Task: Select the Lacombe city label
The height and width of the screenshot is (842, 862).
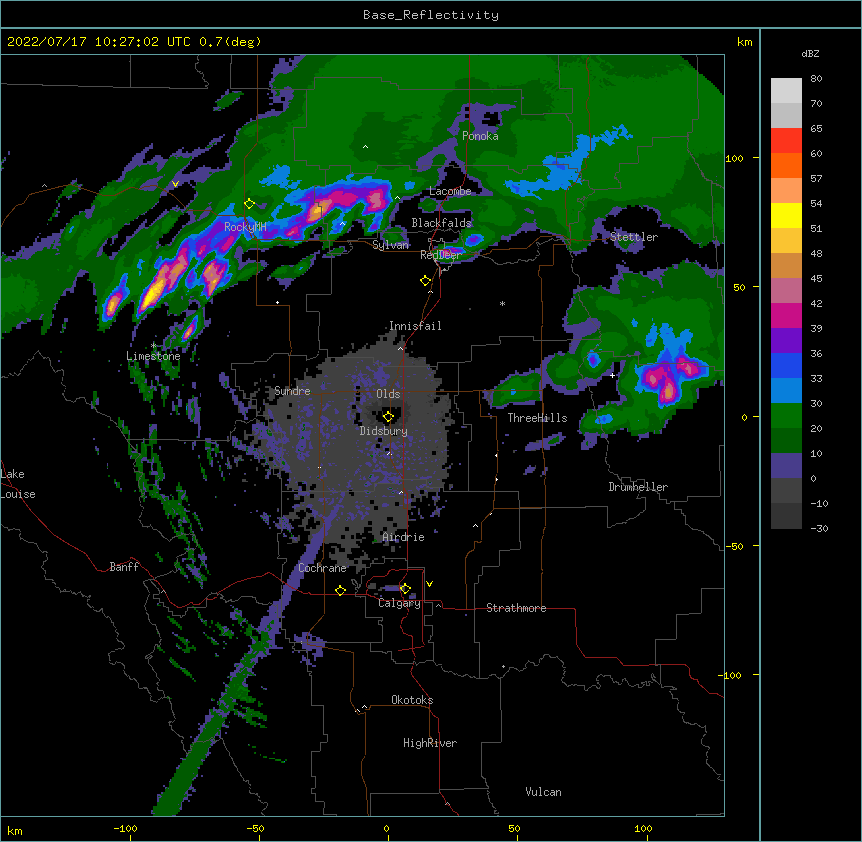Action: coord(450,191)
